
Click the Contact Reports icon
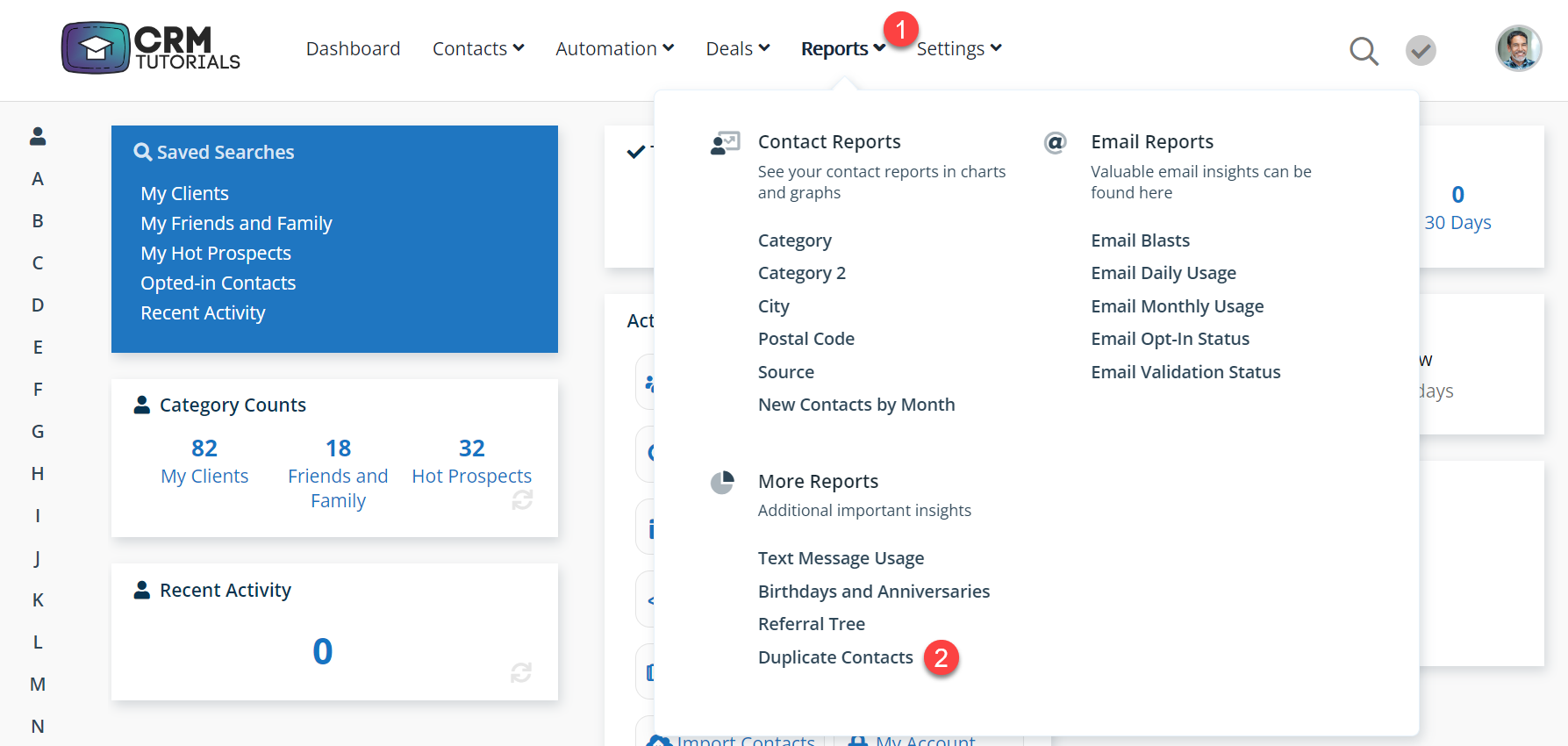click(726, 143)
